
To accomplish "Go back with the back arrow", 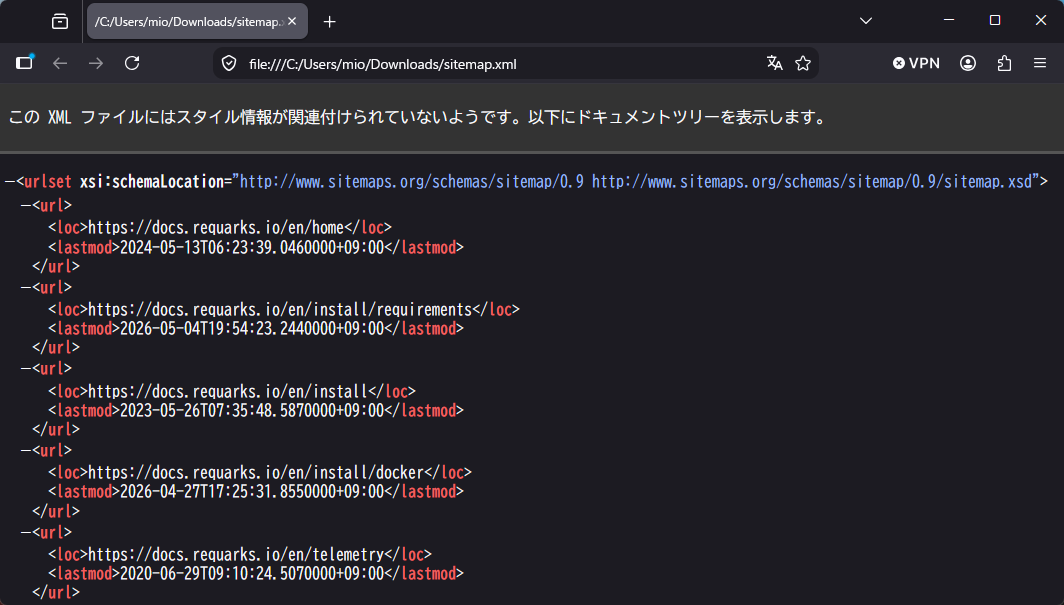I will 60,63.
